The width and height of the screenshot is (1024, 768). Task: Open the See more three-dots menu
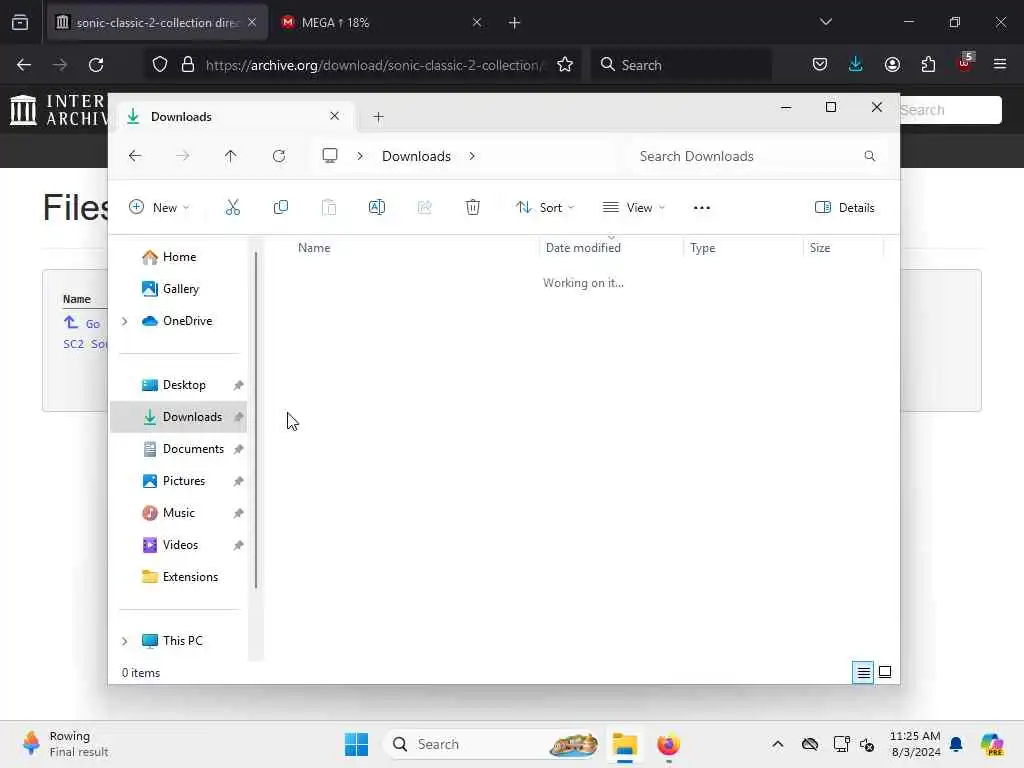(x=702, y=208)
